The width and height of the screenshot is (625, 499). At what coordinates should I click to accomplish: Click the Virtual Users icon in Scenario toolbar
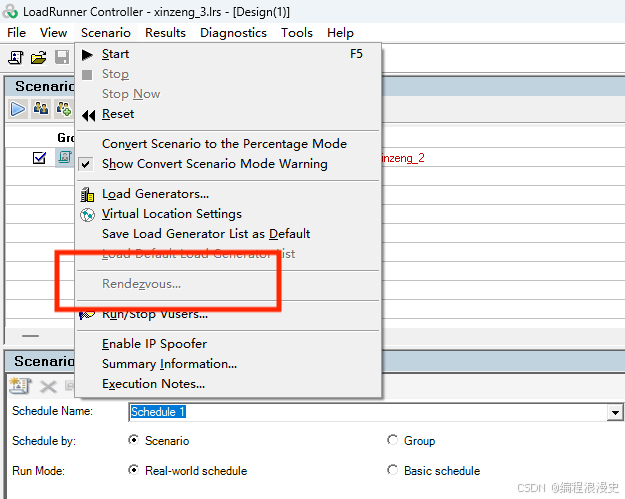click(41, 109)
